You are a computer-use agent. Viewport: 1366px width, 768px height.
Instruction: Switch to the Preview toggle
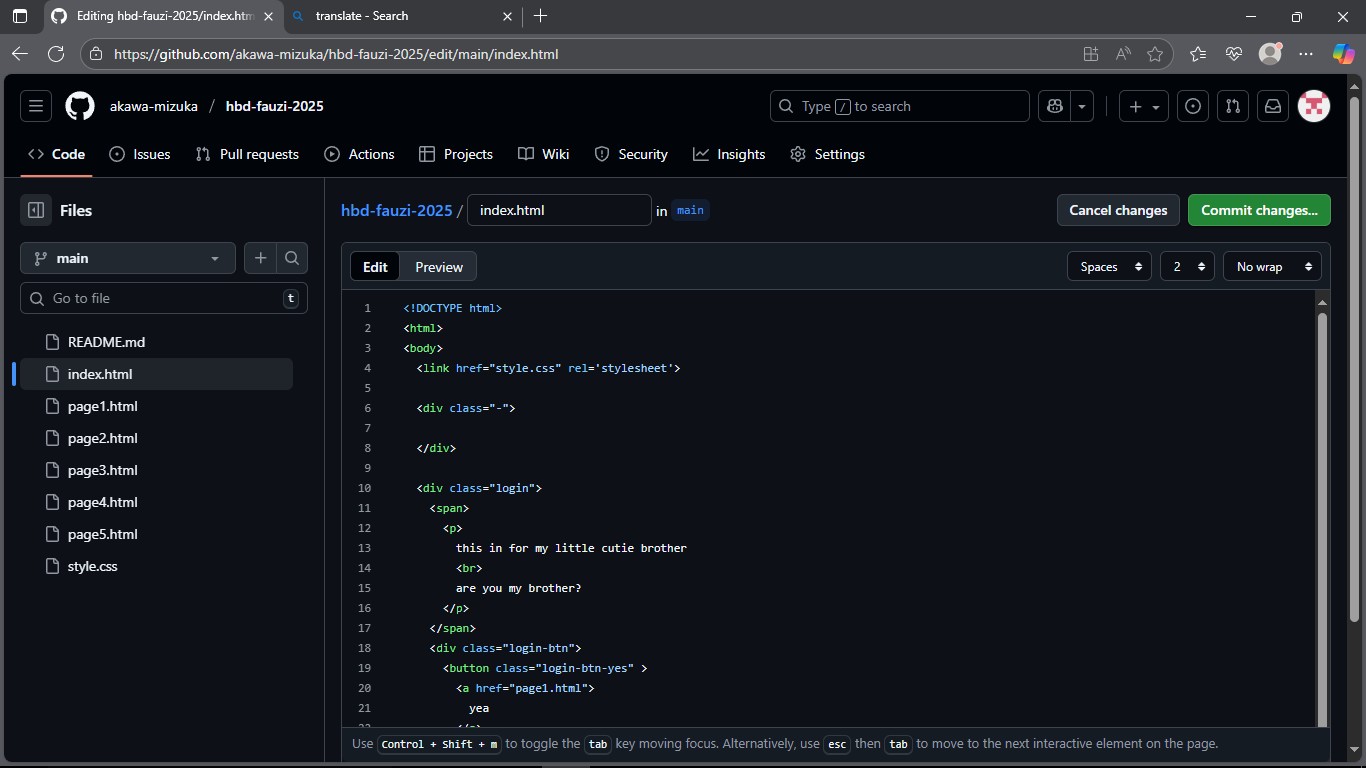pos(439,267)
